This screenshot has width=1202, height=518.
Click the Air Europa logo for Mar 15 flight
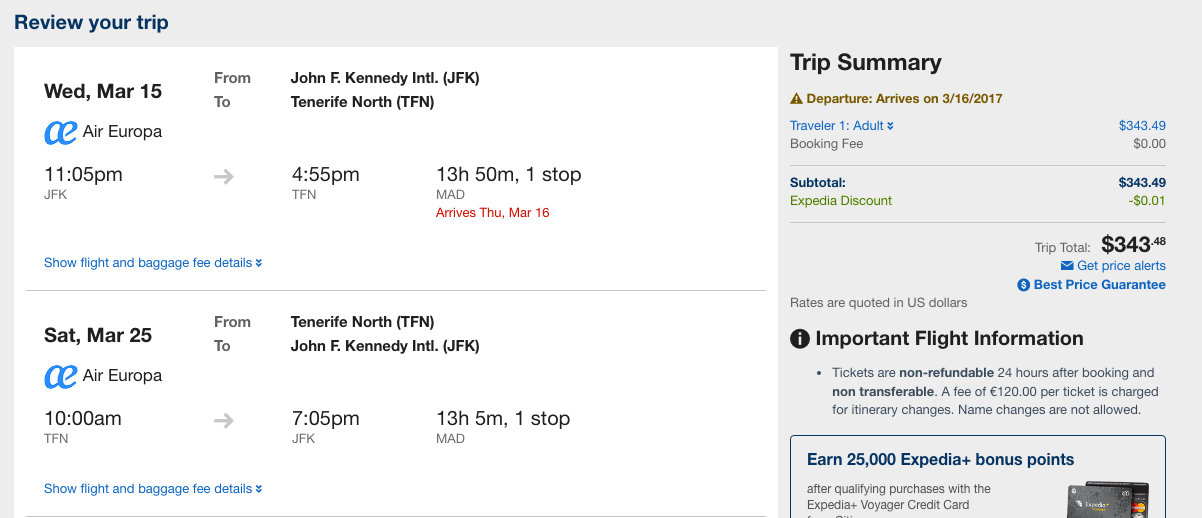[x=61, y=132]
